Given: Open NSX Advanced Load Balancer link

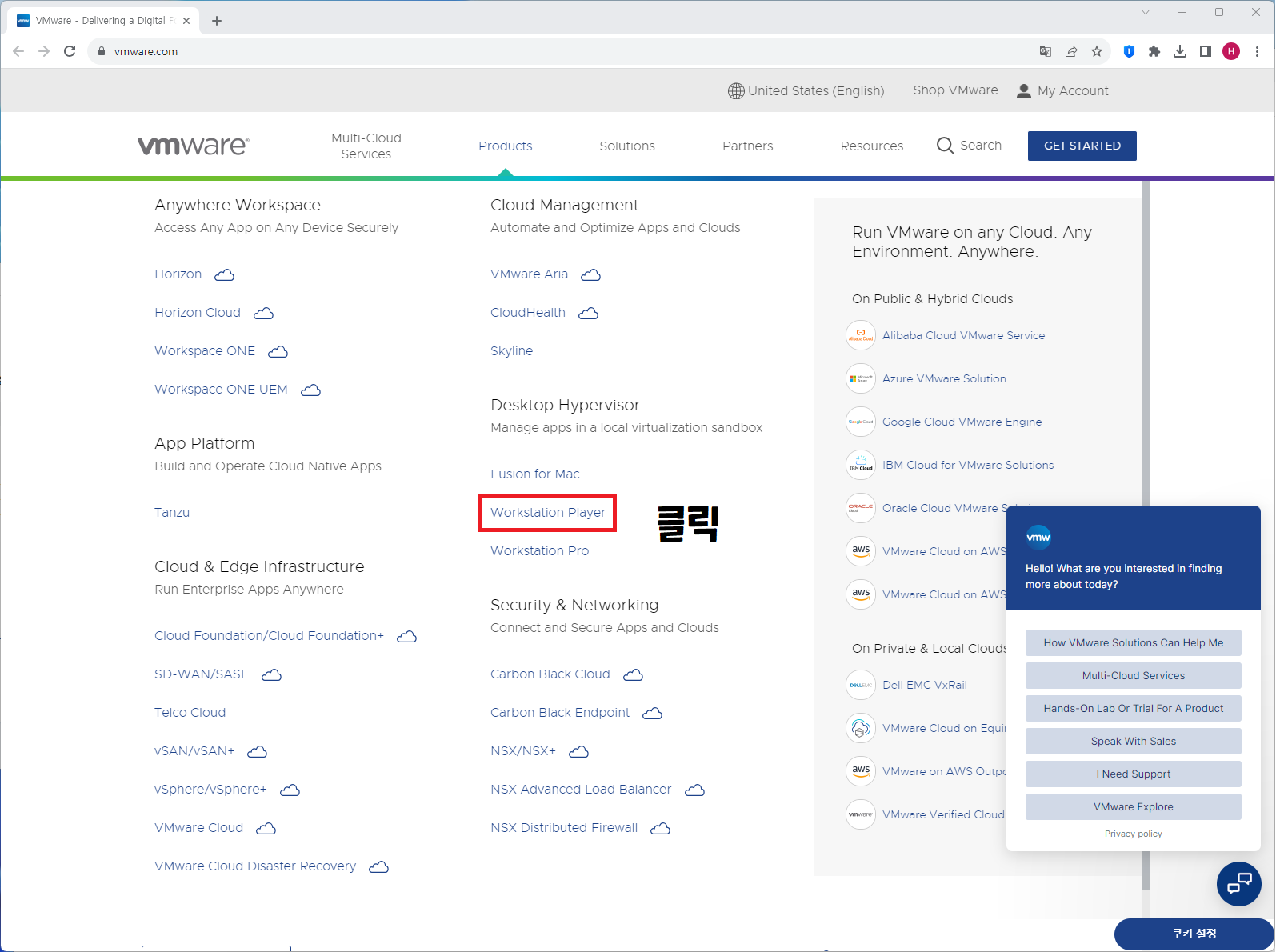Looking at the screenshot, I should pyautogui.click(x=581, y=790).
